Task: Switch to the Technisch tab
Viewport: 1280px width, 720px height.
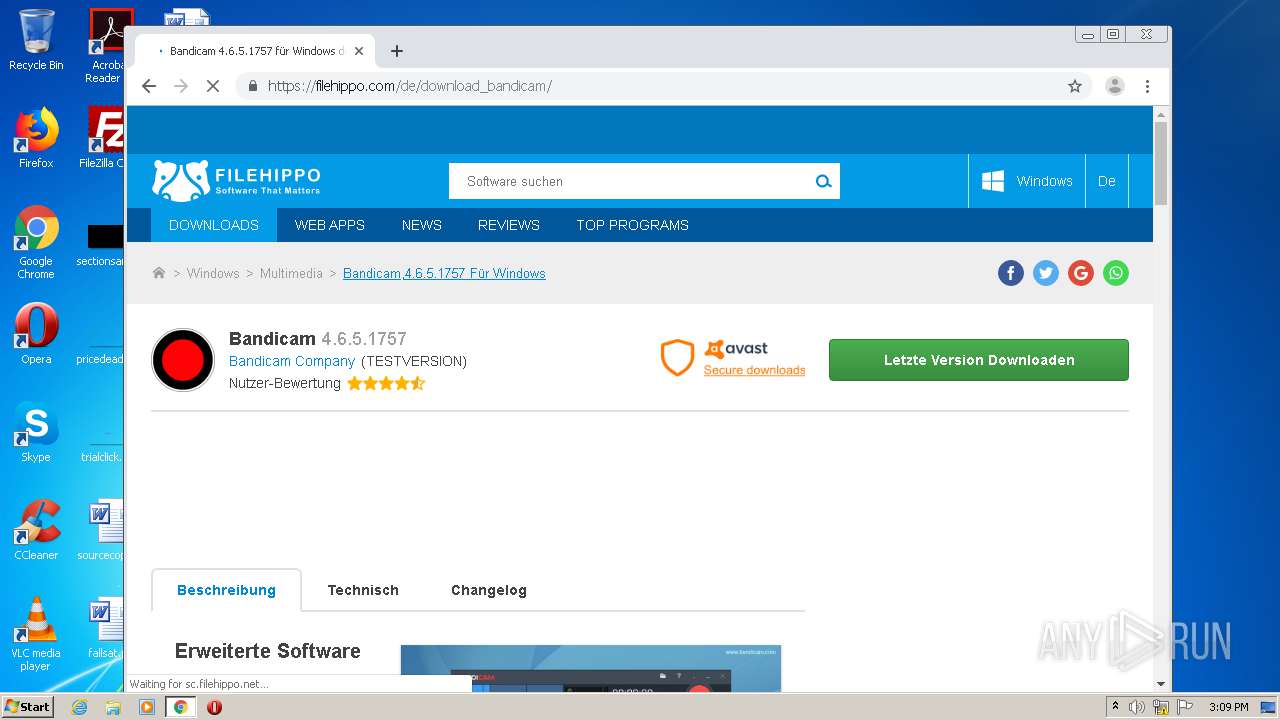Action: [x=363, y=590]
